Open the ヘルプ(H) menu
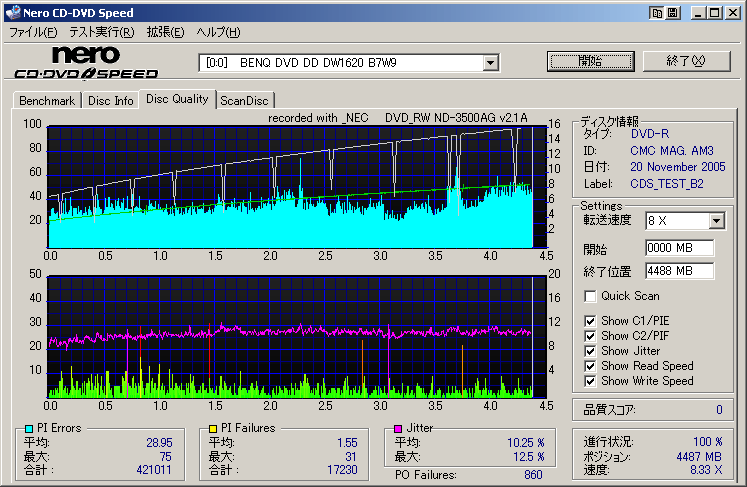This screenshot has width=747, height=487. (219, 32)
